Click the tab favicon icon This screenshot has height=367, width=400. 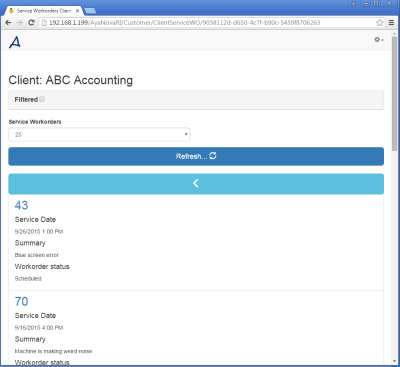click(12, 11)
